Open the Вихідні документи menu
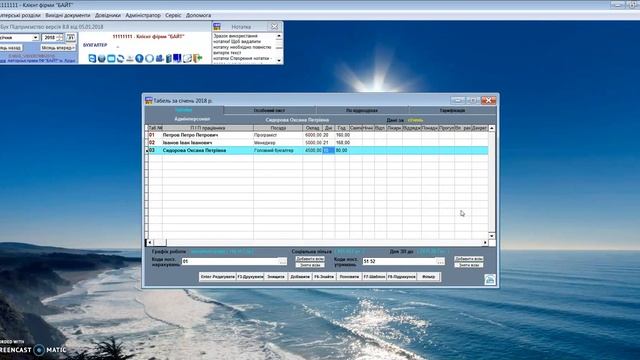 [x=68, y=15]
